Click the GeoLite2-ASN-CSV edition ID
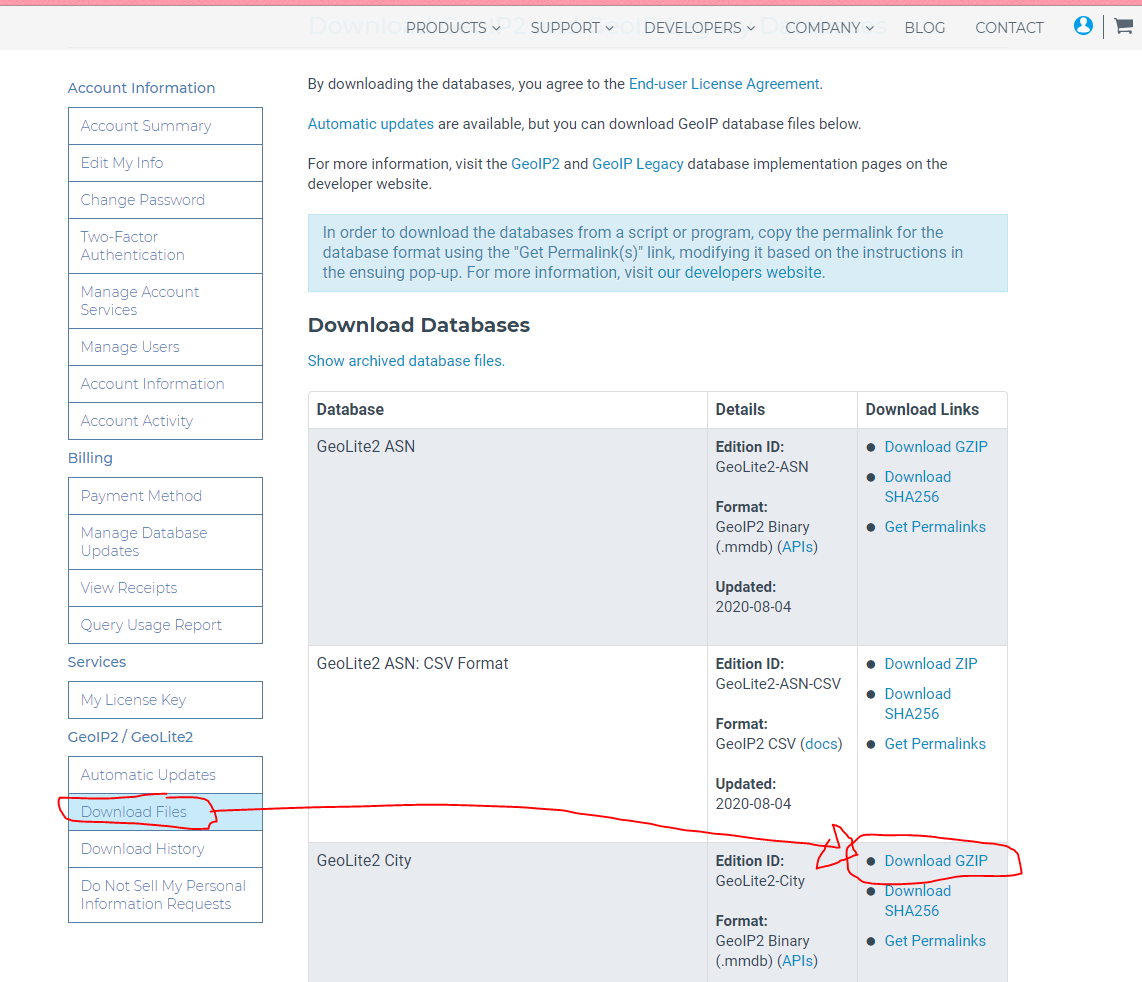This screenshot has width=1142, height=982. click(x=778, y=683)
